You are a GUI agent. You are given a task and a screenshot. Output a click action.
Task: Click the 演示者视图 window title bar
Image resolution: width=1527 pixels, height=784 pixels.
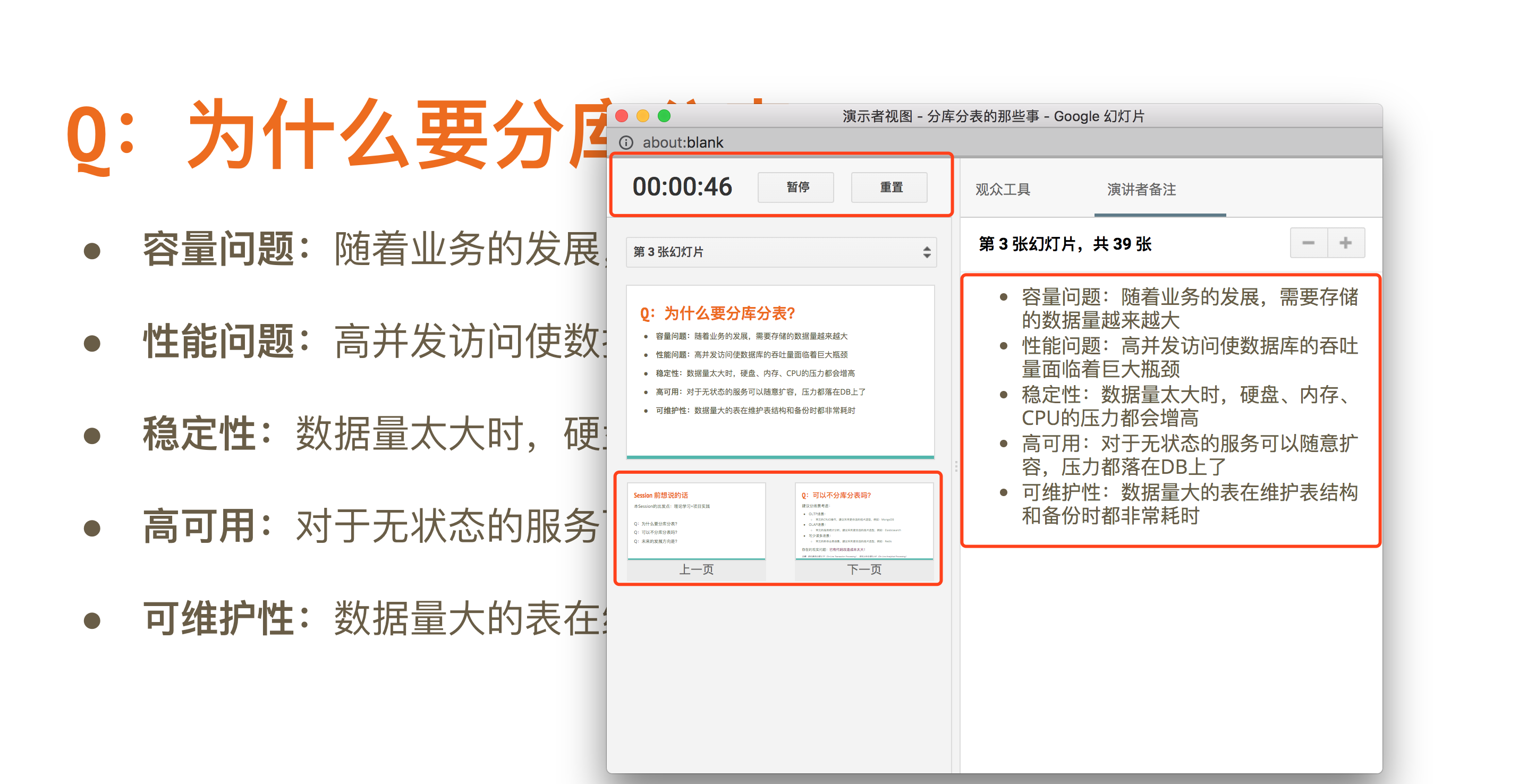click(994, 116)
